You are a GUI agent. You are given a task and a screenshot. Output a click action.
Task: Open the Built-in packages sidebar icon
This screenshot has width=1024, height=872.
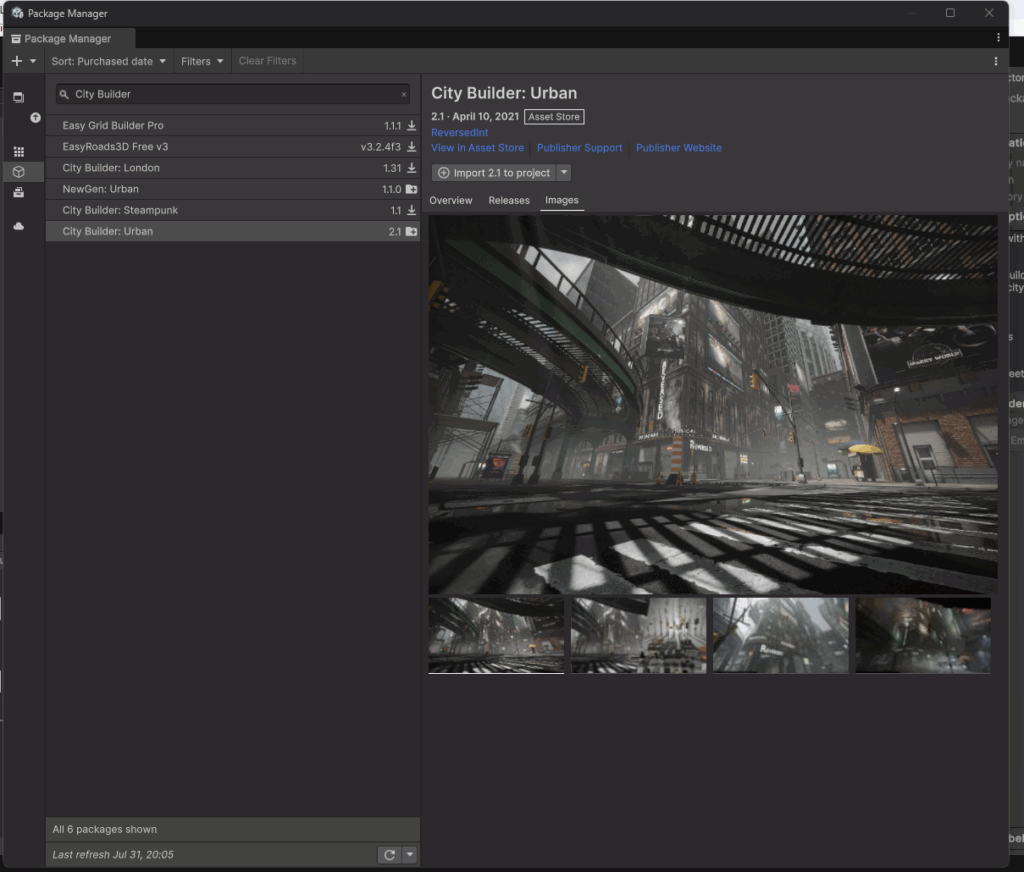pos(18,193)
